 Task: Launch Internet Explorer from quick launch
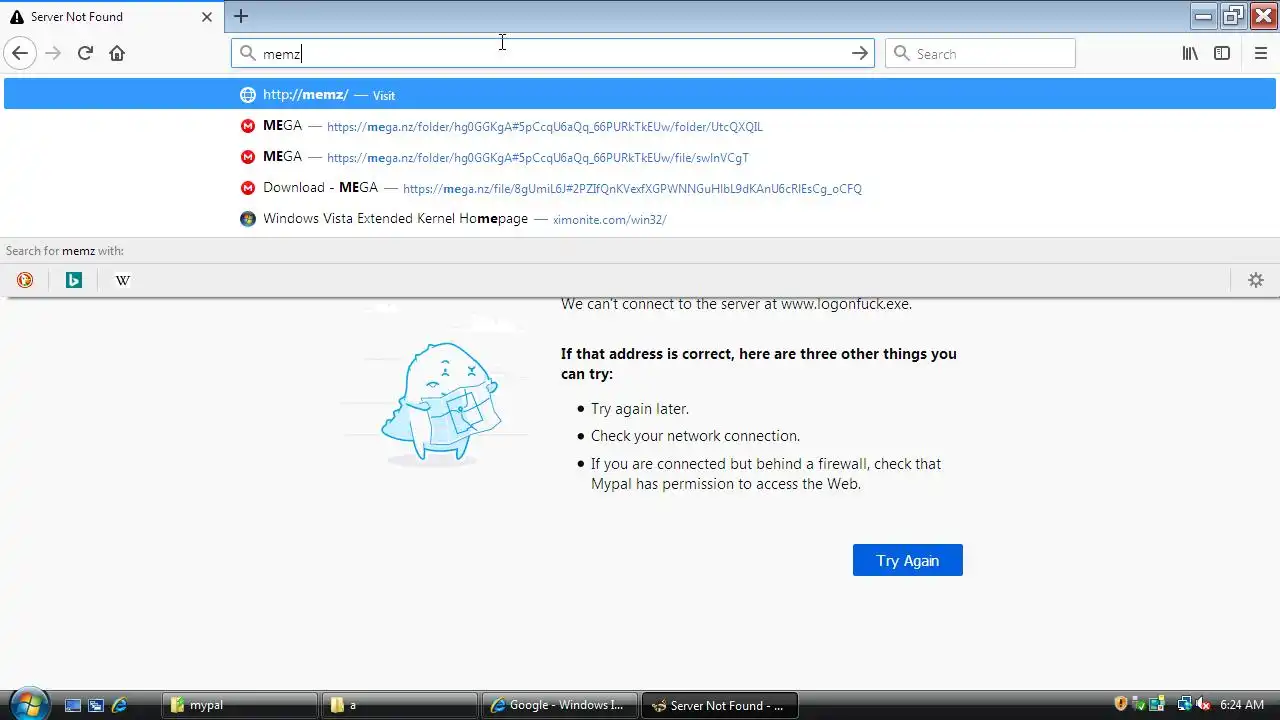[119, 705]
